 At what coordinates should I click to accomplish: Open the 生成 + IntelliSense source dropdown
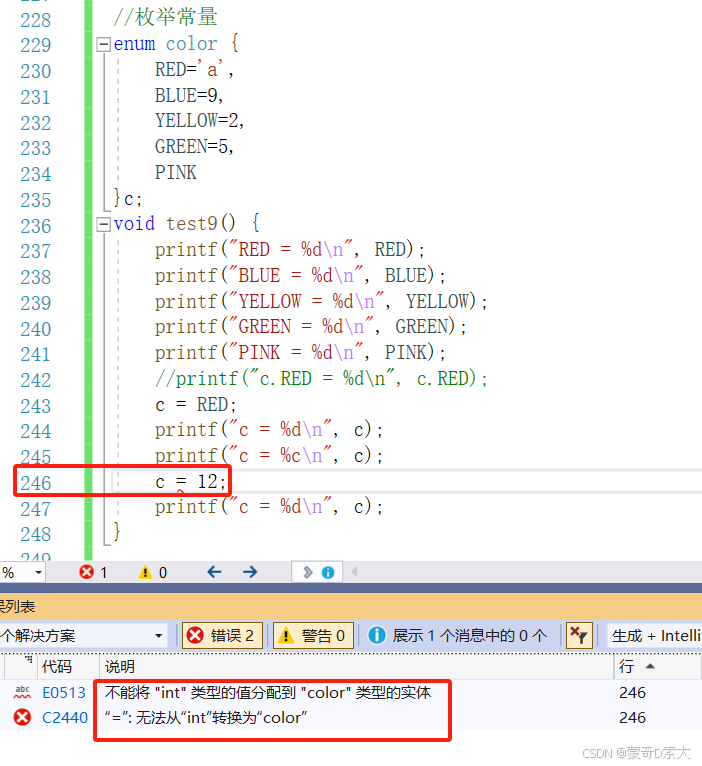pyautogui.click(x=655, y=636)
